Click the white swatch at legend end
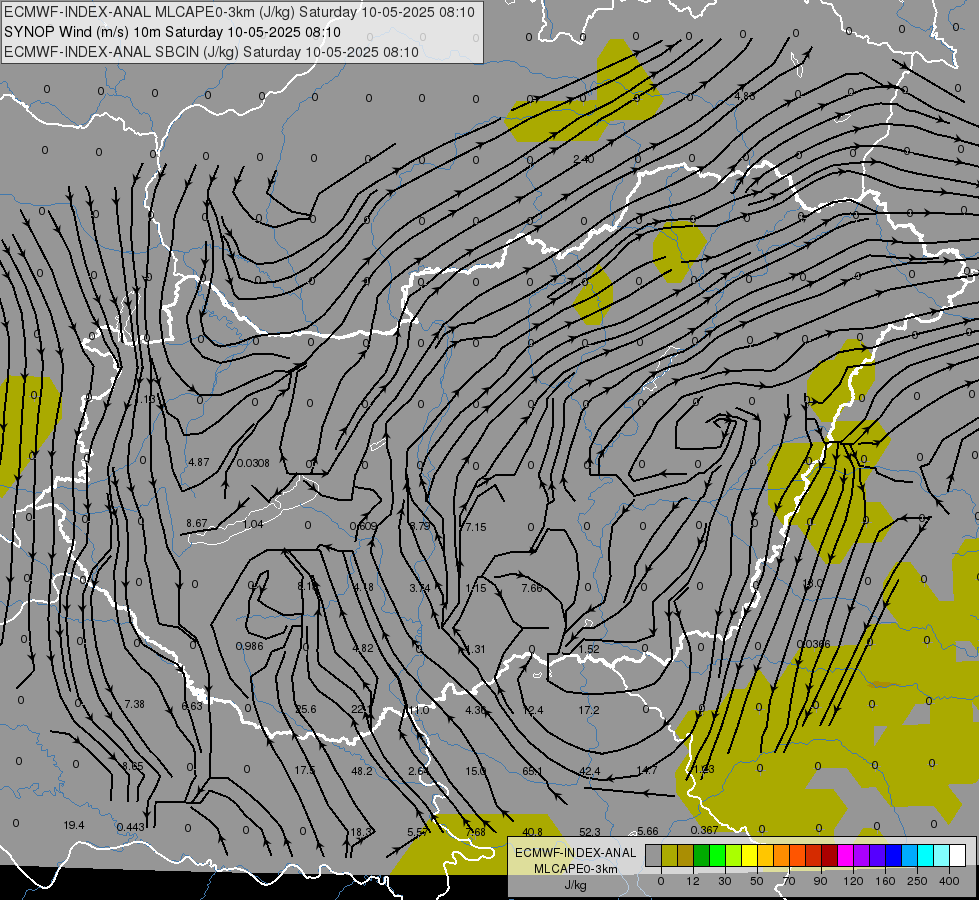979x900 pixels. click(958, 856)
